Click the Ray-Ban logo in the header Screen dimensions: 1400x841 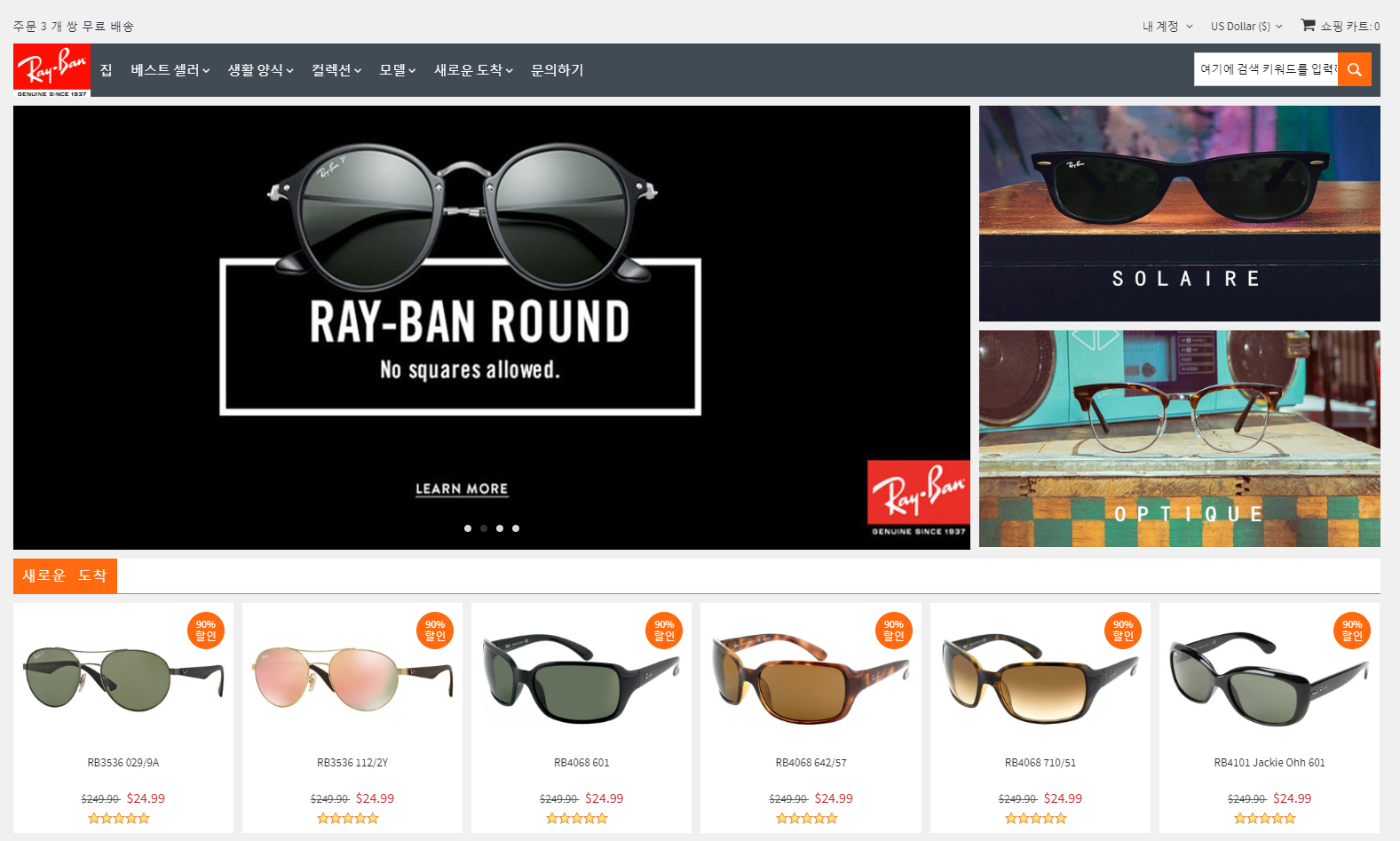(51, 70)
